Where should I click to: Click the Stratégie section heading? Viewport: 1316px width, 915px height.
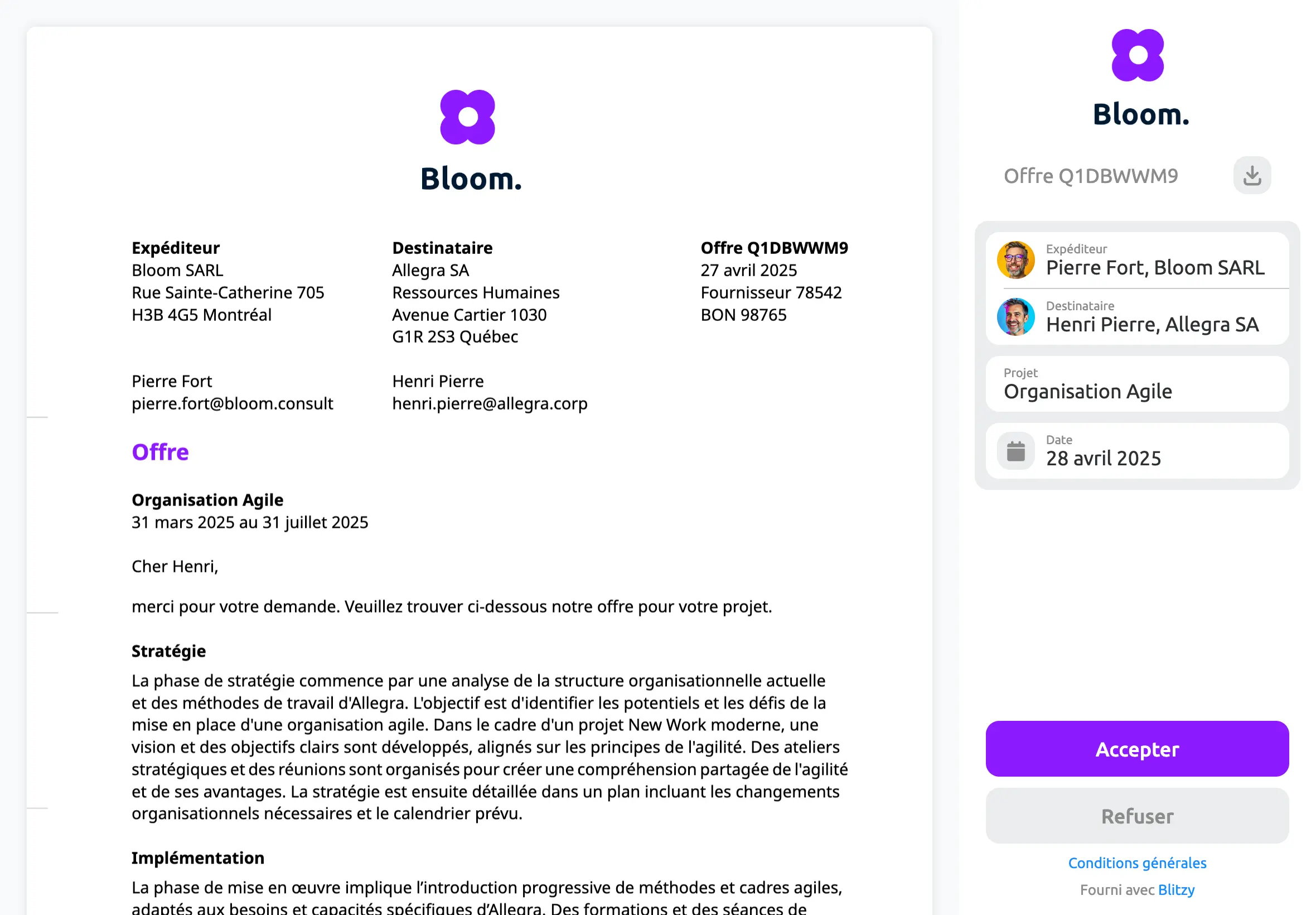[168, 651]
